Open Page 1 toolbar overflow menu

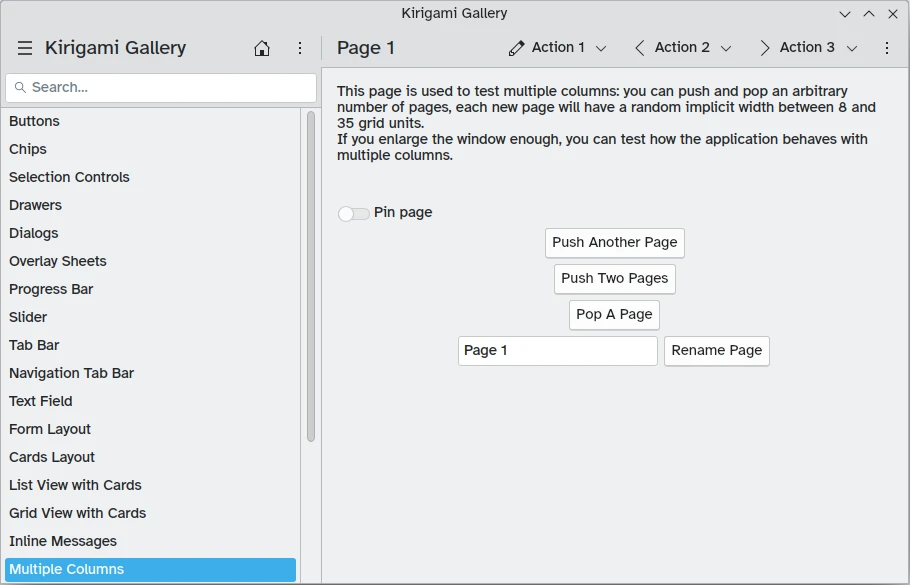pyautogui.click(x=887, y=48)
